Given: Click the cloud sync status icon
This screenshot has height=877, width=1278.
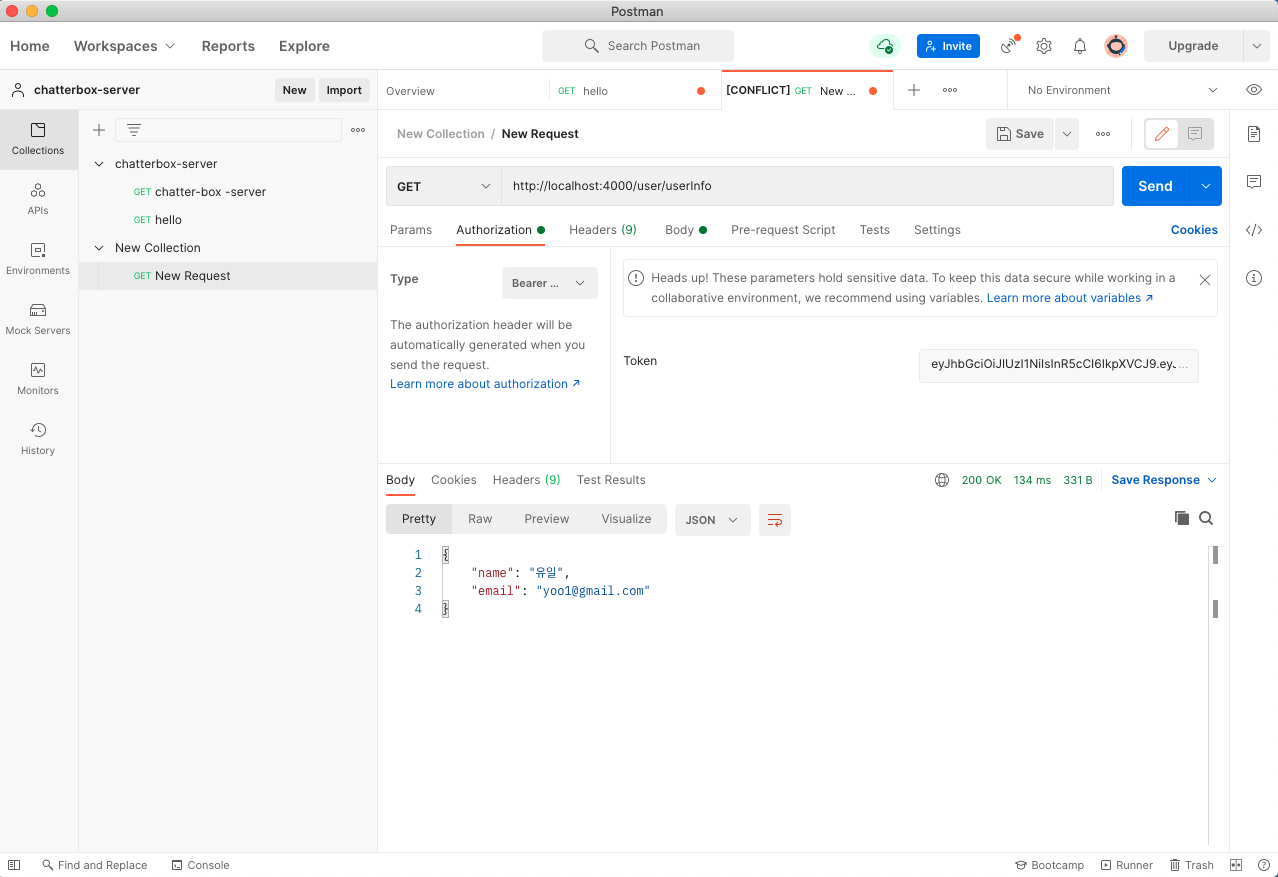Looking at the screenshot, I should click(x=884, y=46).
